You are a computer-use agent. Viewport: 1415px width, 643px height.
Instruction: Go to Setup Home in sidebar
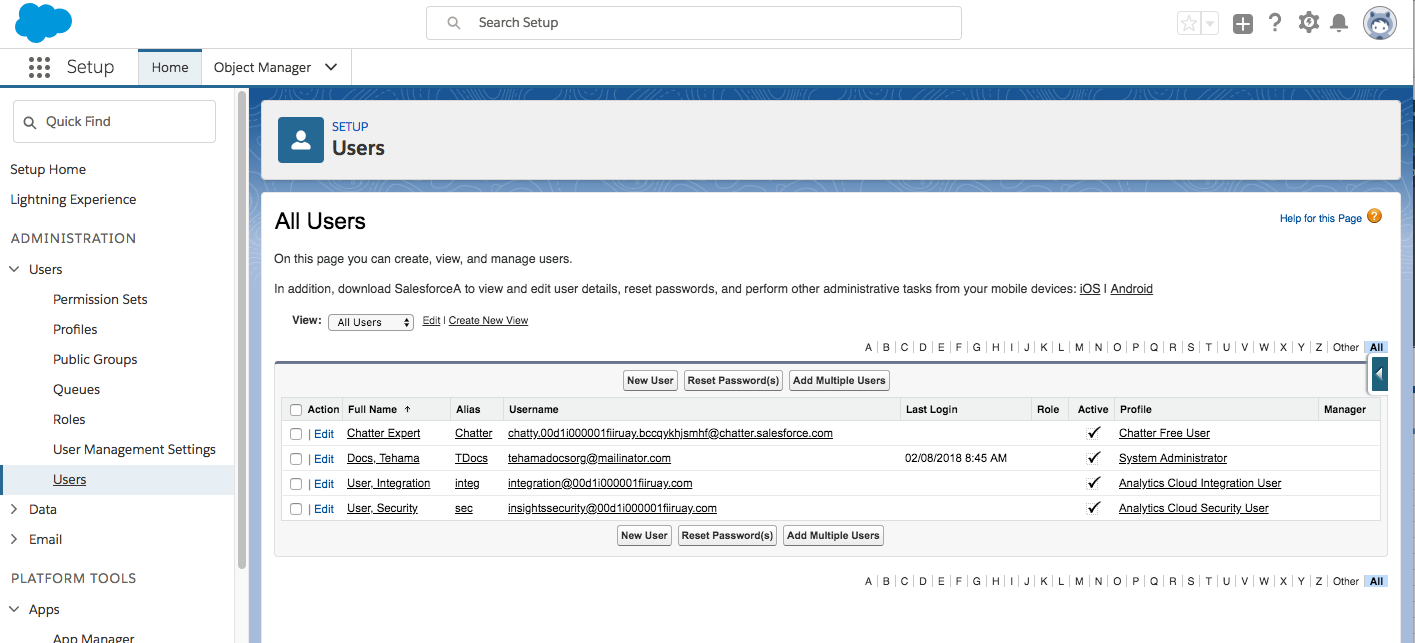click(48, 169)
